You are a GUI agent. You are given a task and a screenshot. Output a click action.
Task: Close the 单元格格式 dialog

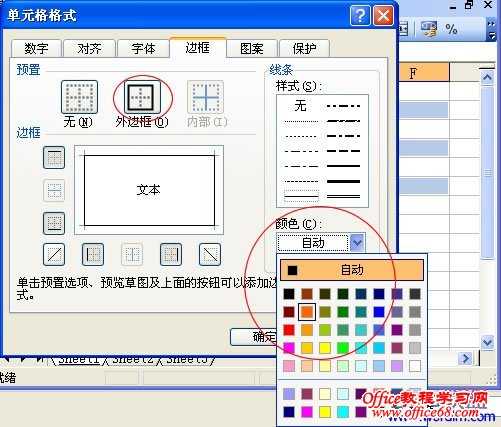click(x=383, y=16)
